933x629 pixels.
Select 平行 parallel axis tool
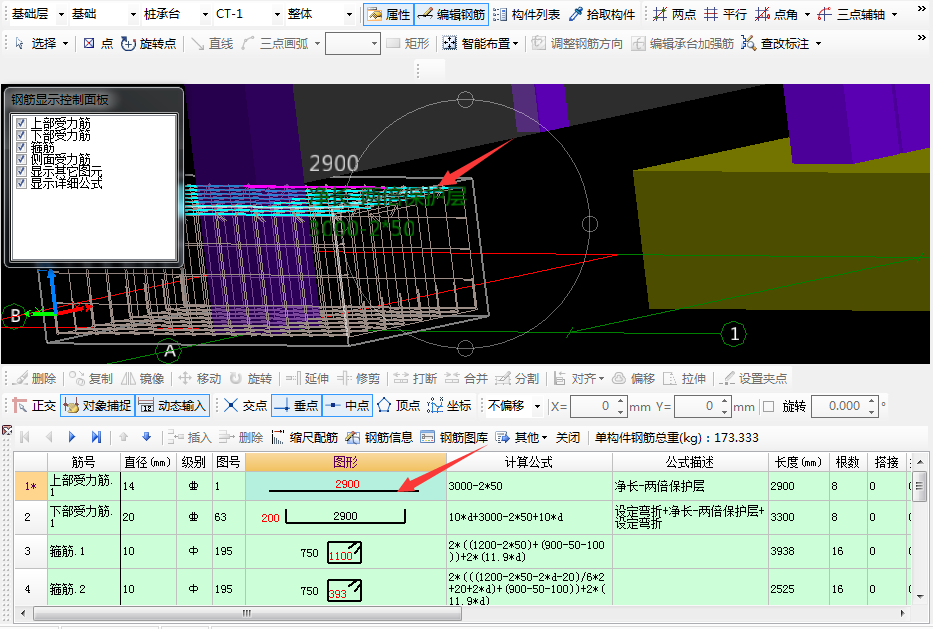tap(725, 14)
